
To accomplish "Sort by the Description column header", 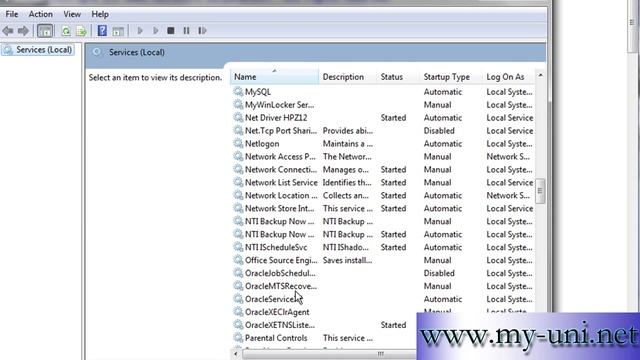I will pos(348,77).
